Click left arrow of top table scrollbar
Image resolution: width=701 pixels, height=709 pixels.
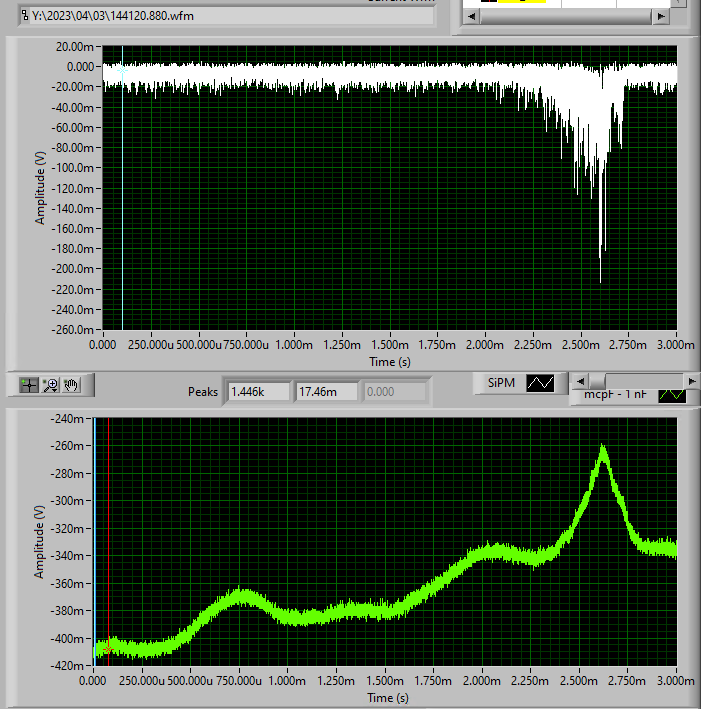pos(472,17)
